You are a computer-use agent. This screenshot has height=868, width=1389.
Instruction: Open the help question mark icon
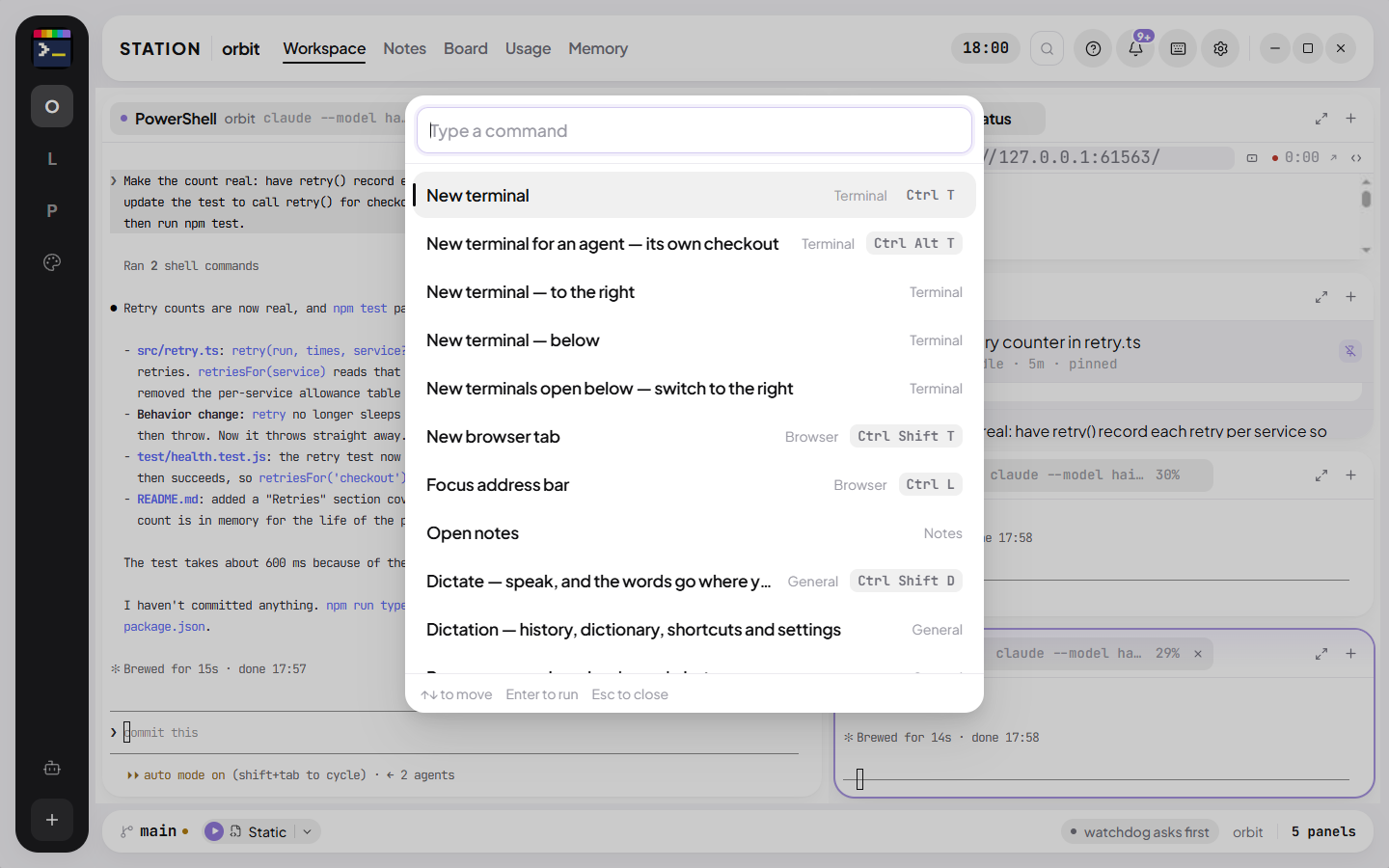[x=1093, y=48]
